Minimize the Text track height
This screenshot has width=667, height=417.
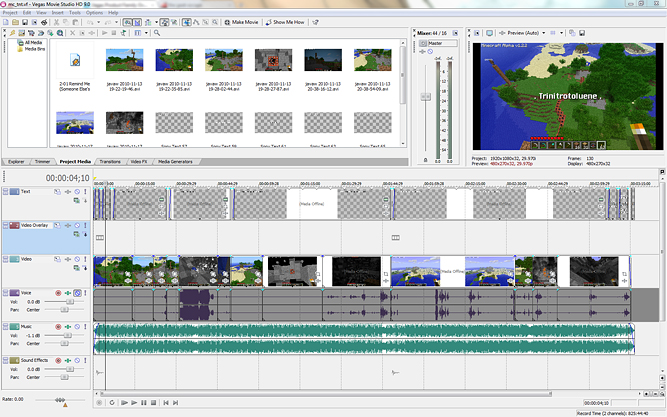[6, 190]
